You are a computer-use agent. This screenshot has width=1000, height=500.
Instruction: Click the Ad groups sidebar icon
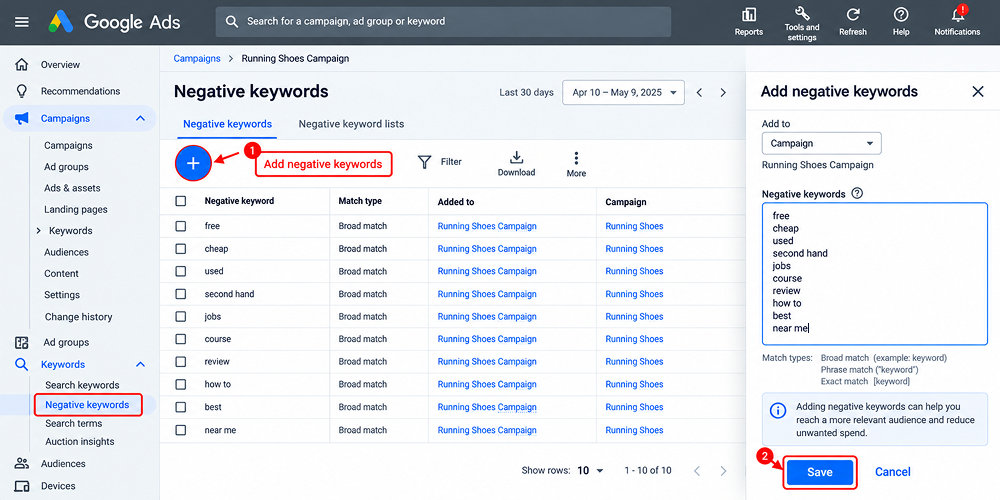[x=22, y=342]
